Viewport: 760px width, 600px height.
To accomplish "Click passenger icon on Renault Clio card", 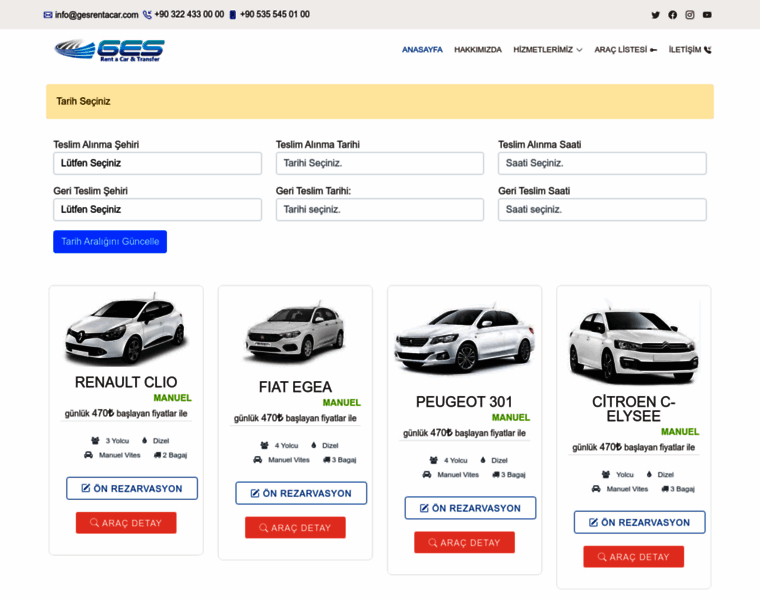I will click(x=95, y=441).
